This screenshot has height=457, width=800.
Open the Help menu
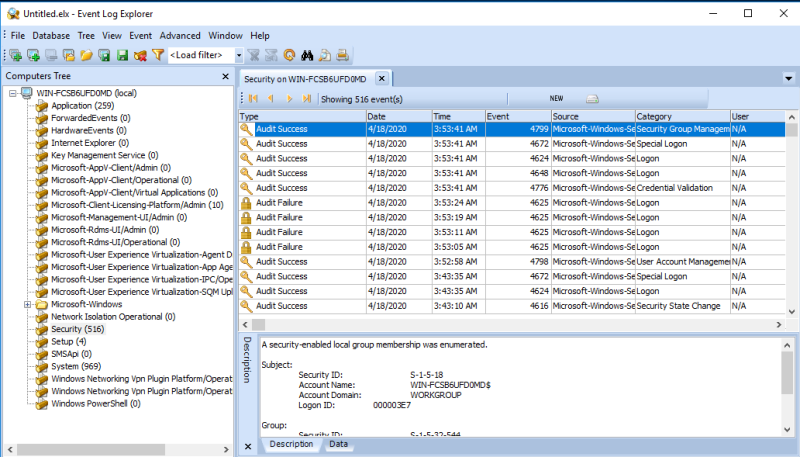[x=260, y=36]
